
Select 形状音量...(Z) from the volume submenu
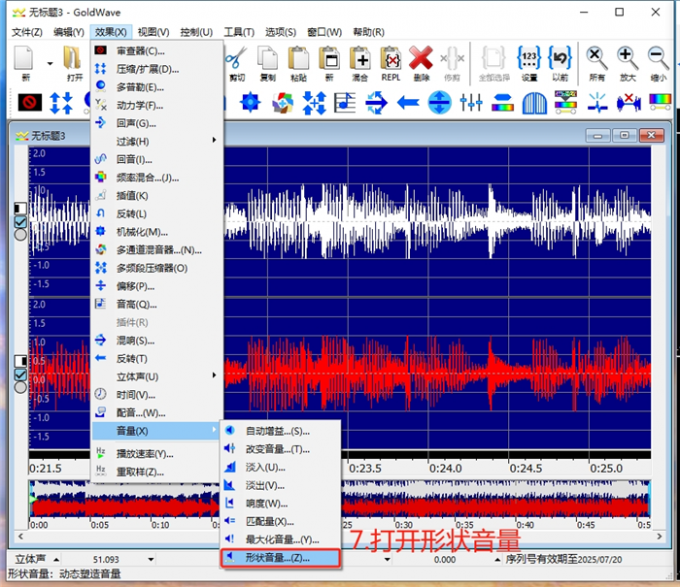coord(280,558)
